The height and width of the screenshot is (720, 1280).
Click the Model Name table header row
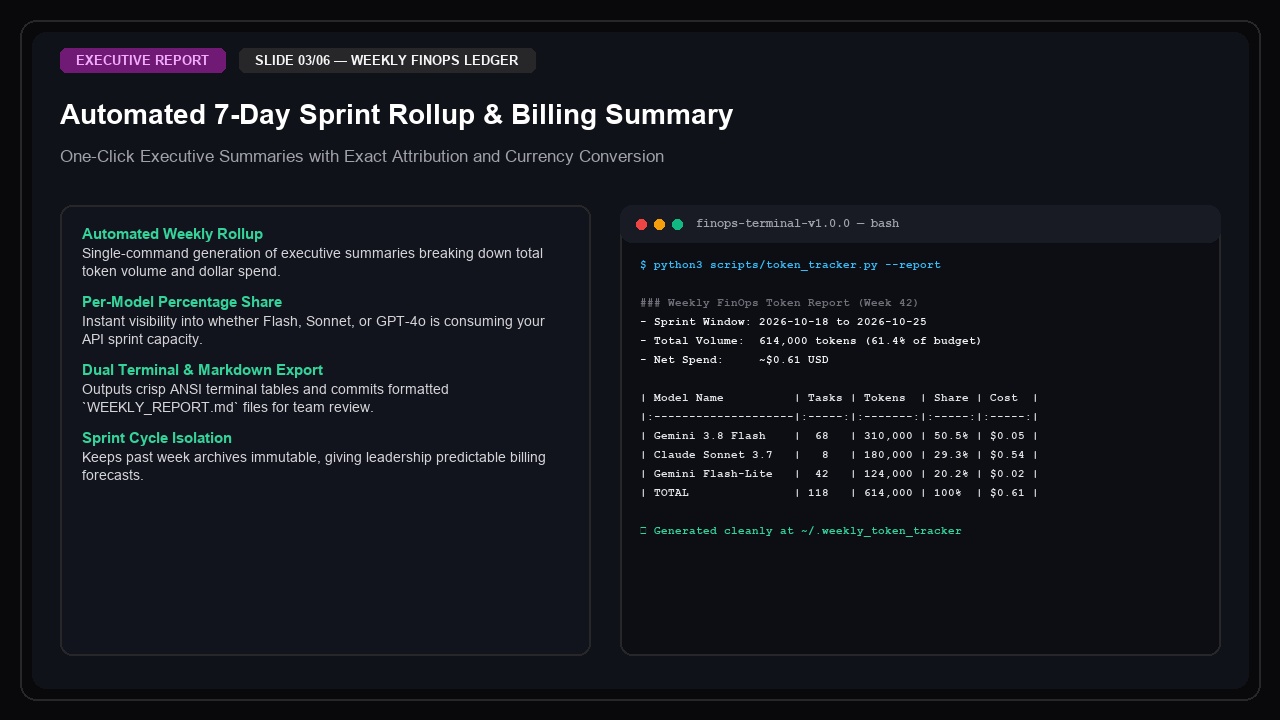point(839,398)
